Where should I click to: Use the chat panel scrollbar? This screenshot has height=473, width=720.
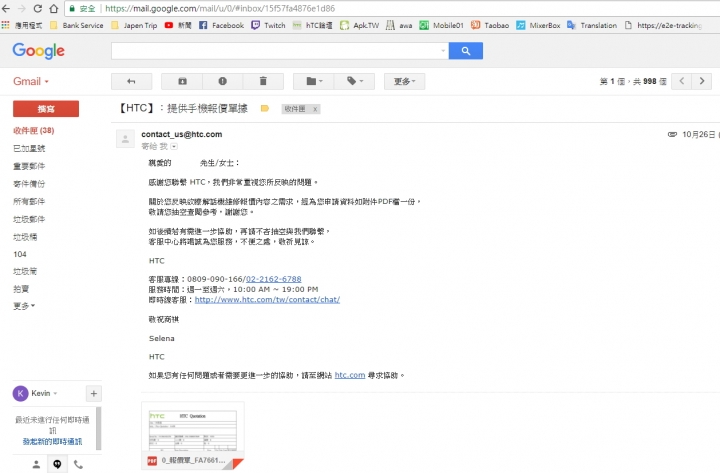[x=98, y=428]
